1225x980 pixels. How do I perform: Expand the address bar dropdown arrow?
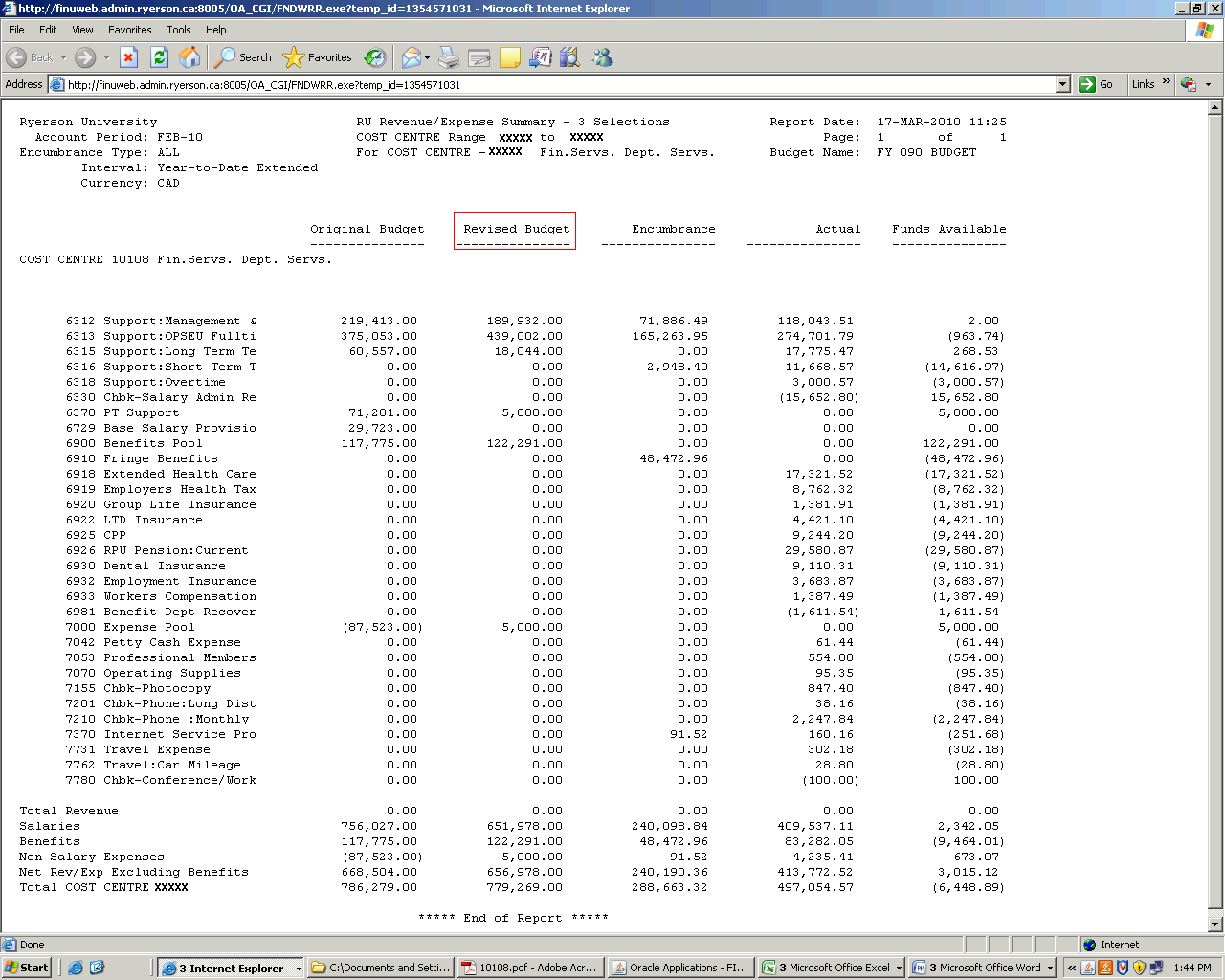1062,84
